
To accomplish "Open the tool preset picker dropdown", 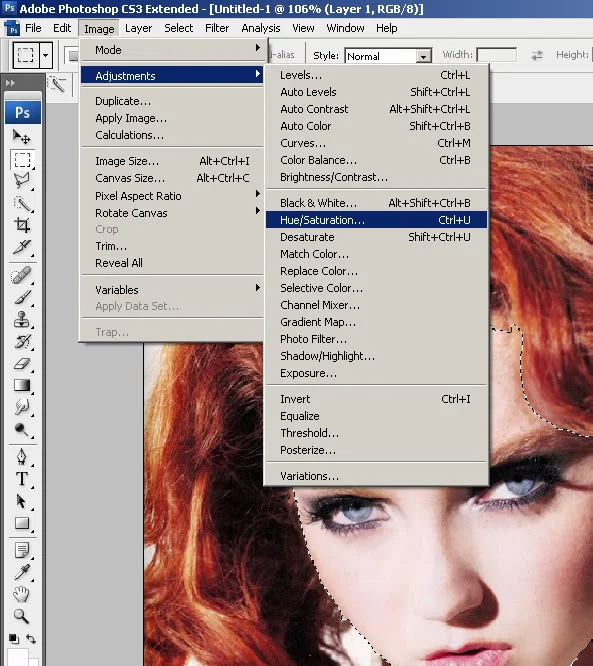I will 46,55.
